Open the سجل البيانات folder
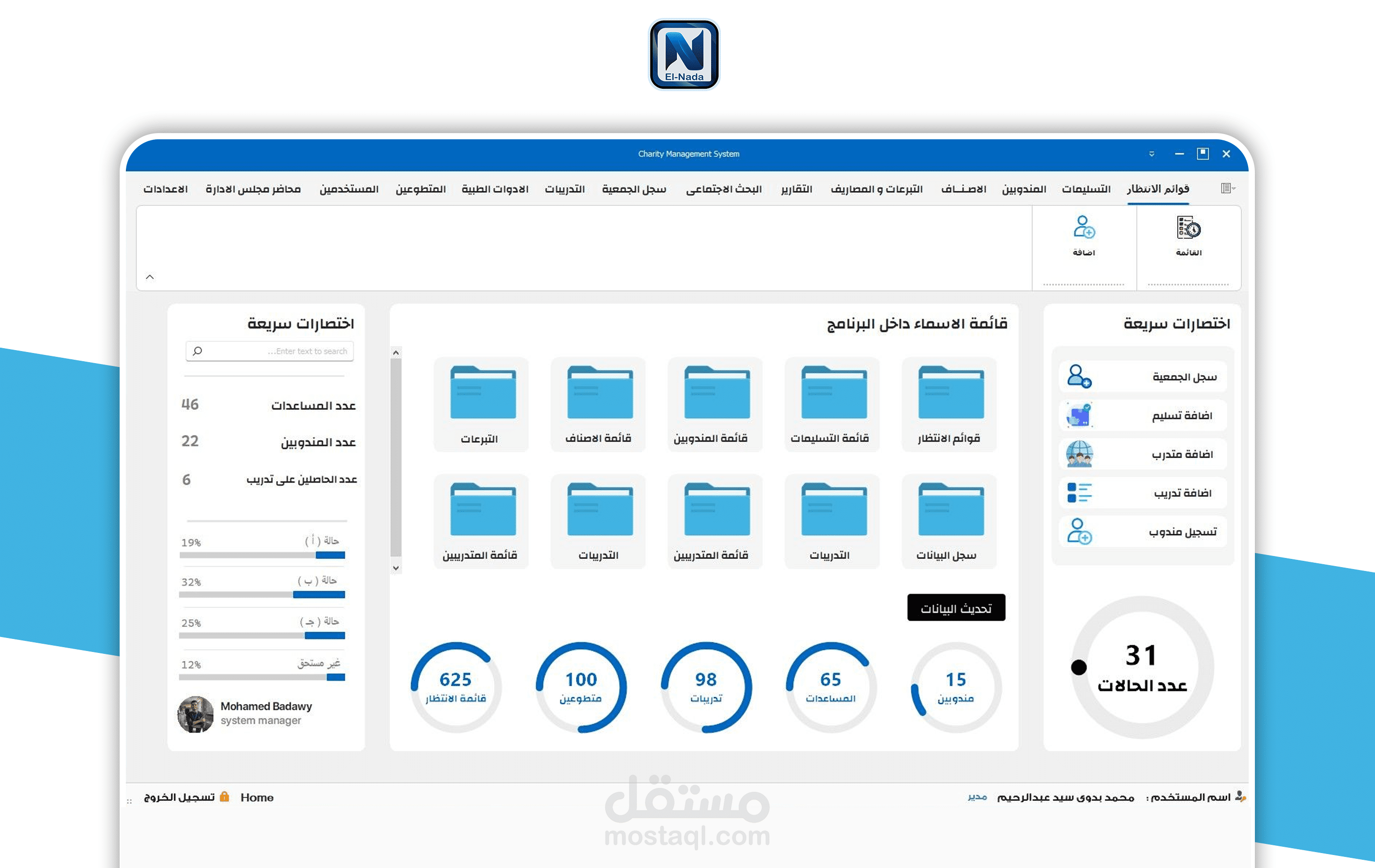 (950, 510)
